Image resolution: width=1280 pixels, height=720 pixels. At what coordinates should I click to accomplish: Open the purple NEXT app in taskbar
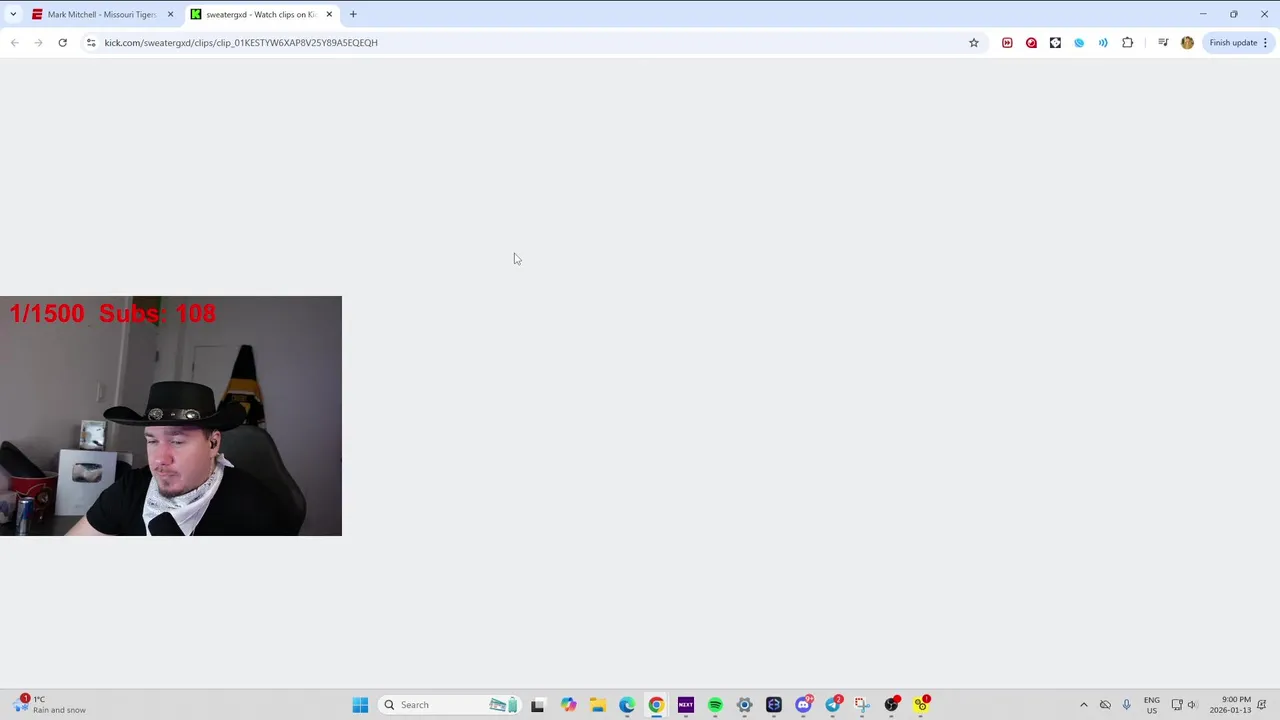(x=685, y=705)
